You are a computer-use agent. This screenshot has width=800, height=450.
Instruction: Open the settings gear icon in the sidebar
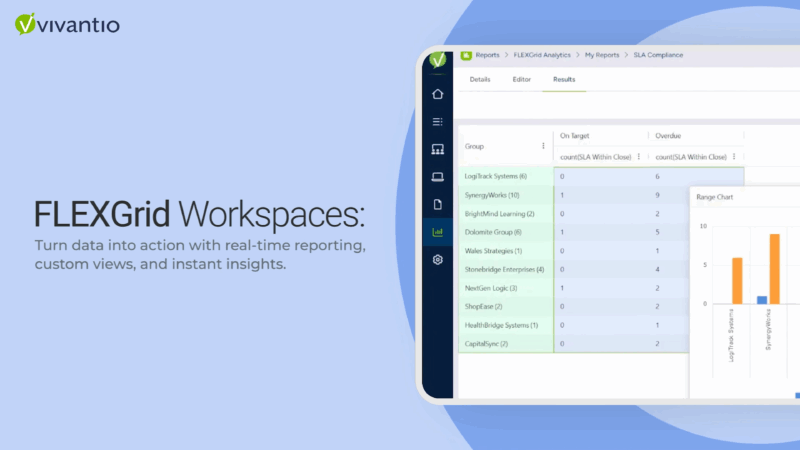[437, 260]
